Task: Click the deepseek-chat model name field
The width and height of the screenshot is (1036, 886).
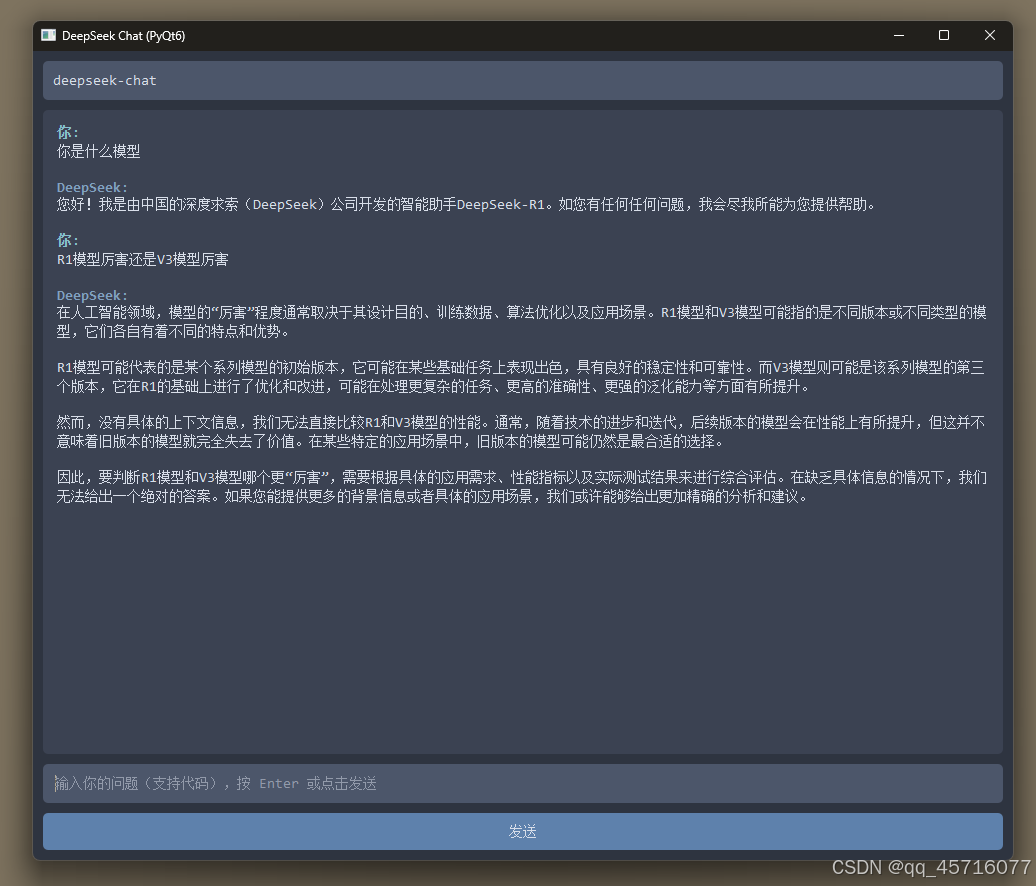Action: pos(523,81)
